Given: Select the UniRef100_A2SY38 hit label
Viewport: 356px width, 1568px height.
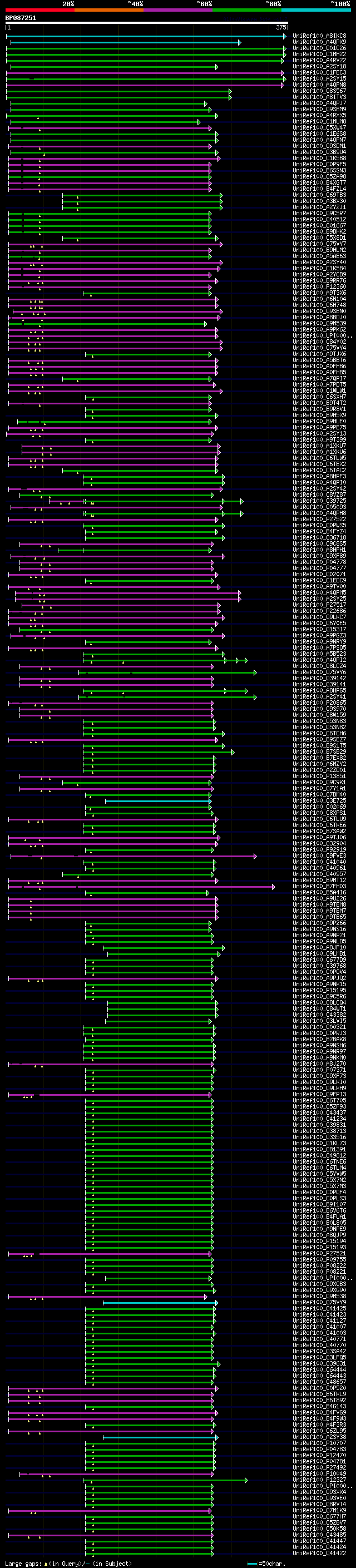Looking at the screenshot, I should point(319,1437).
